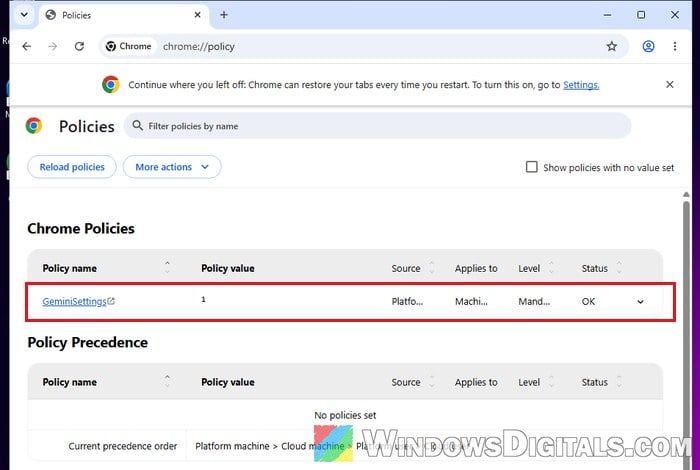Dismiss the restore tabs infobar
The image size is (700, 470).
[669, 84]
